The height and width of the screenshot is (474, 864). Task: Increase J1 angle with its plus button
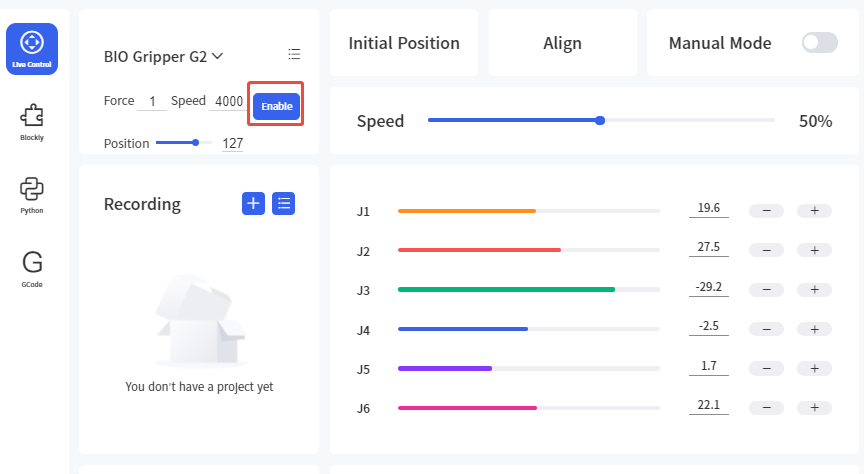[x=814, y=211]
